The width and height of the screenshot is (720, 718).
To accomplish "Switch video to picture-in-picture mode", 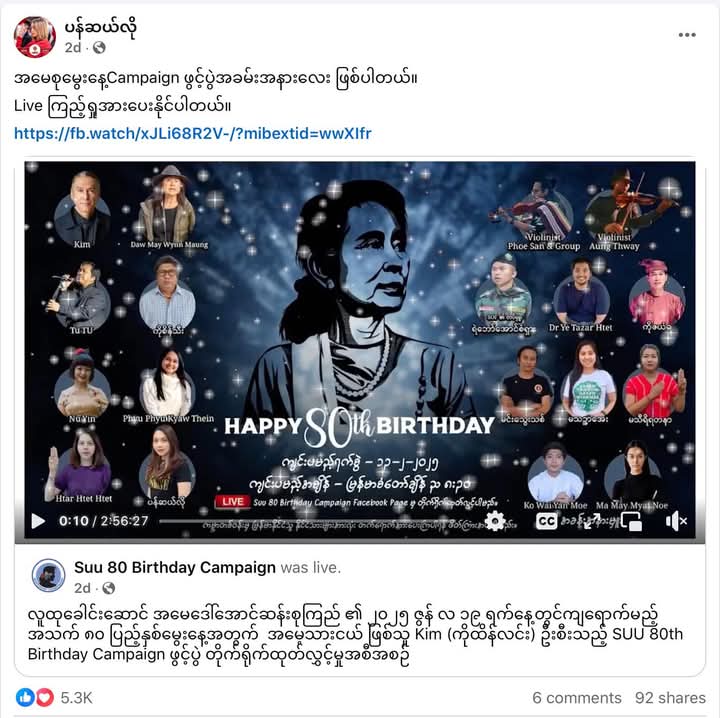I will [631, 522].
